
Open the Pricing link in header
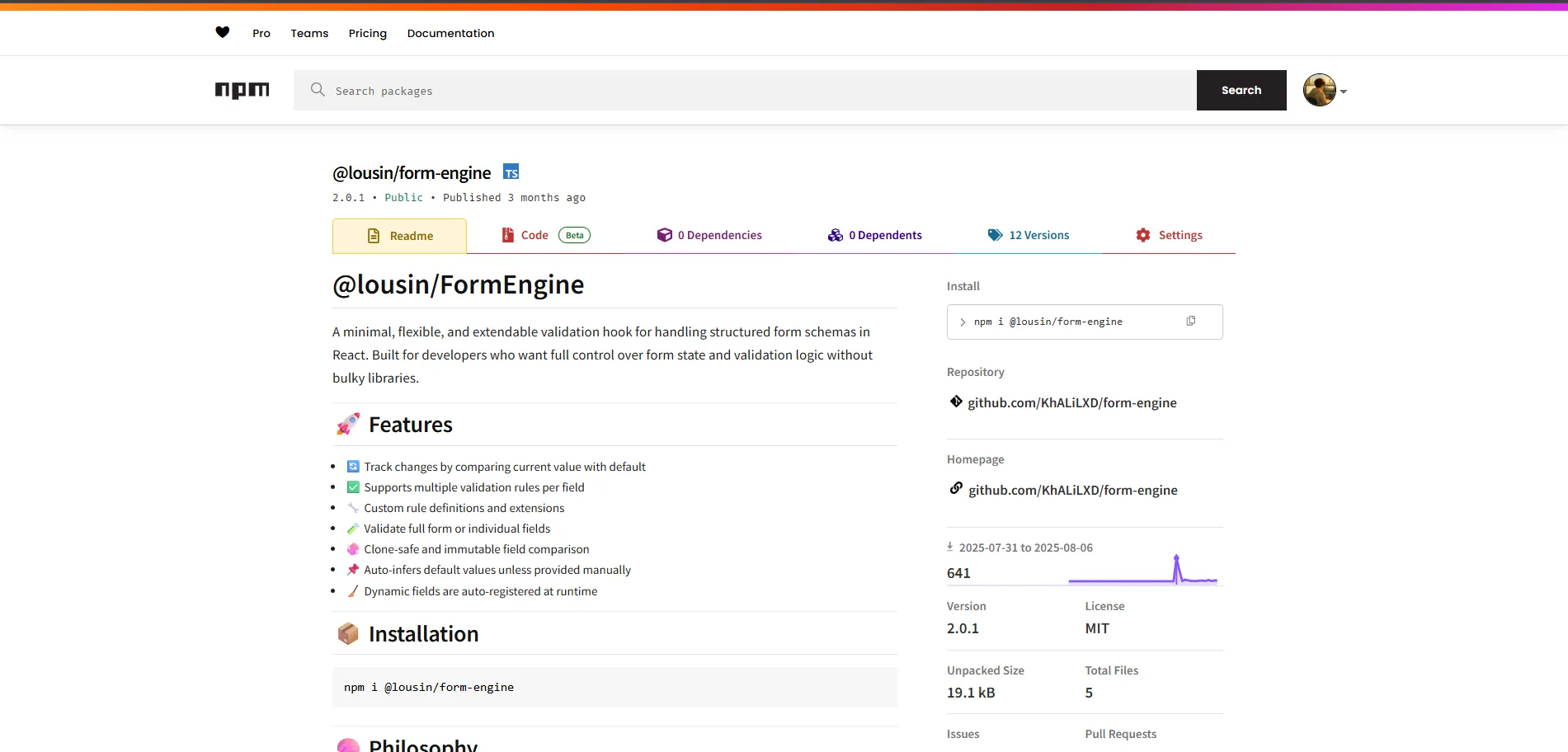[x=368, y=33]
